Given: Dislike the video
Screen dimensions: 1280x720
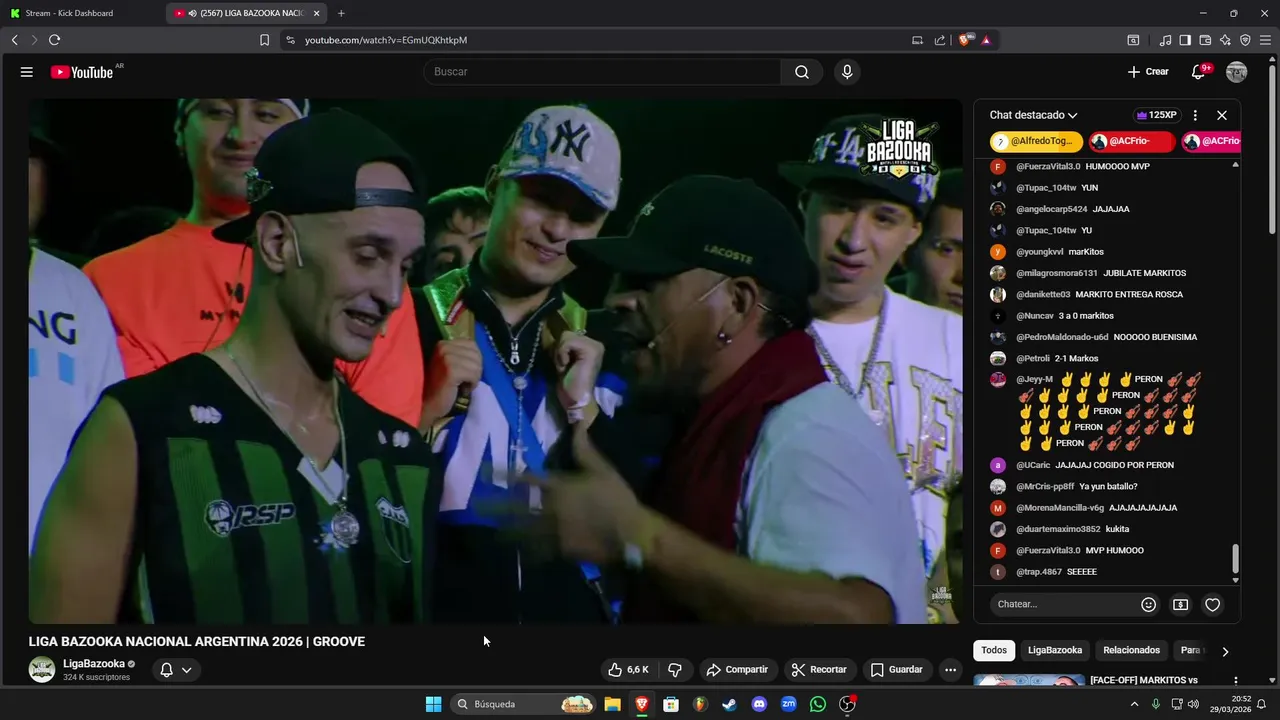Looking at the screenshot, I should tap(675, 670).
